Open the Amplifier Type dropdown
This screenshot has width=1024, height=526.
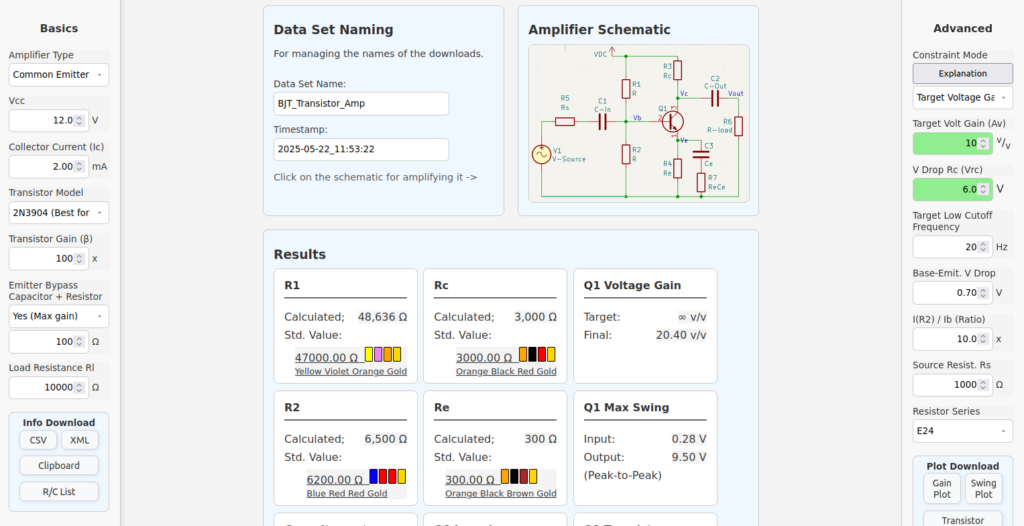(59, 74)
